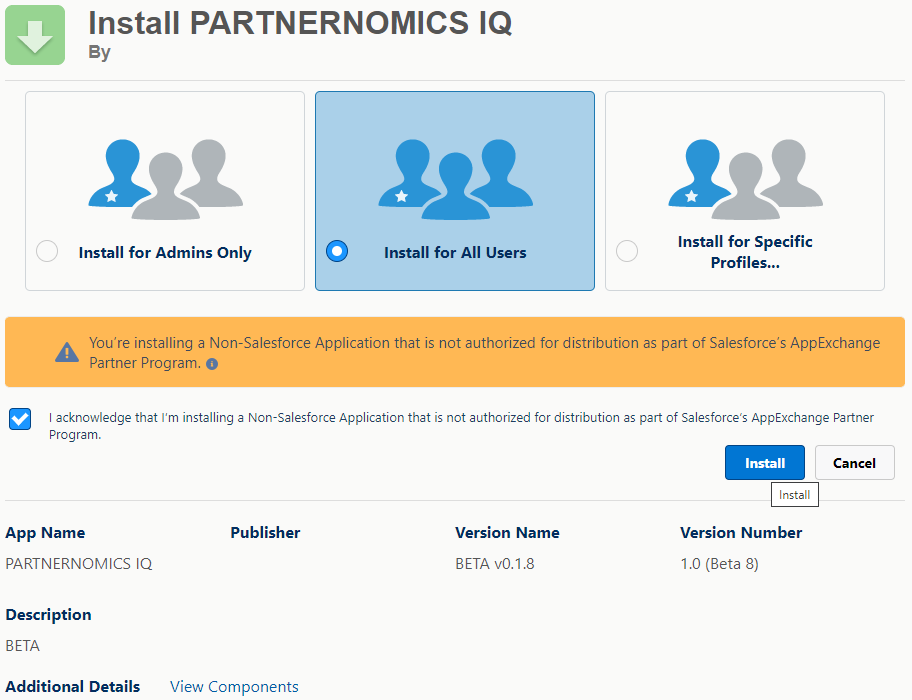Click the Version Number label
912x700 pixels.
tap(741, 533)
